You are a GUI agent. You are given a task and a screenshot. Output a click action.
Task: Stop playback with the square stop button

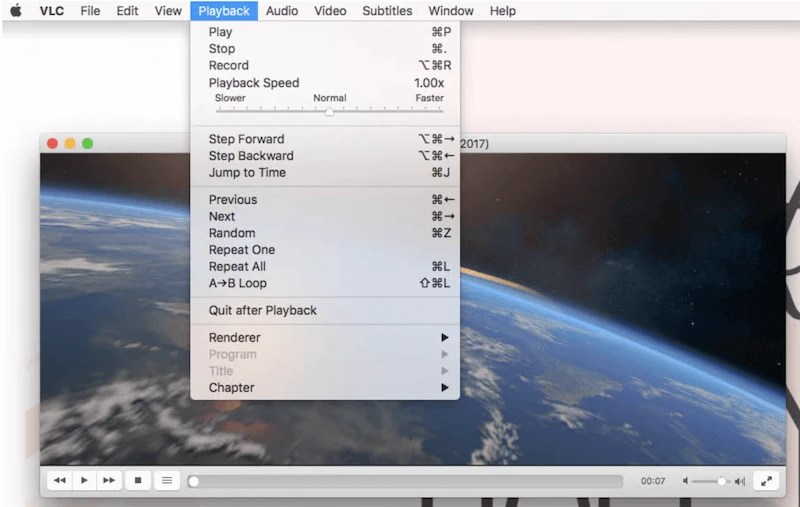click(138, 480)
